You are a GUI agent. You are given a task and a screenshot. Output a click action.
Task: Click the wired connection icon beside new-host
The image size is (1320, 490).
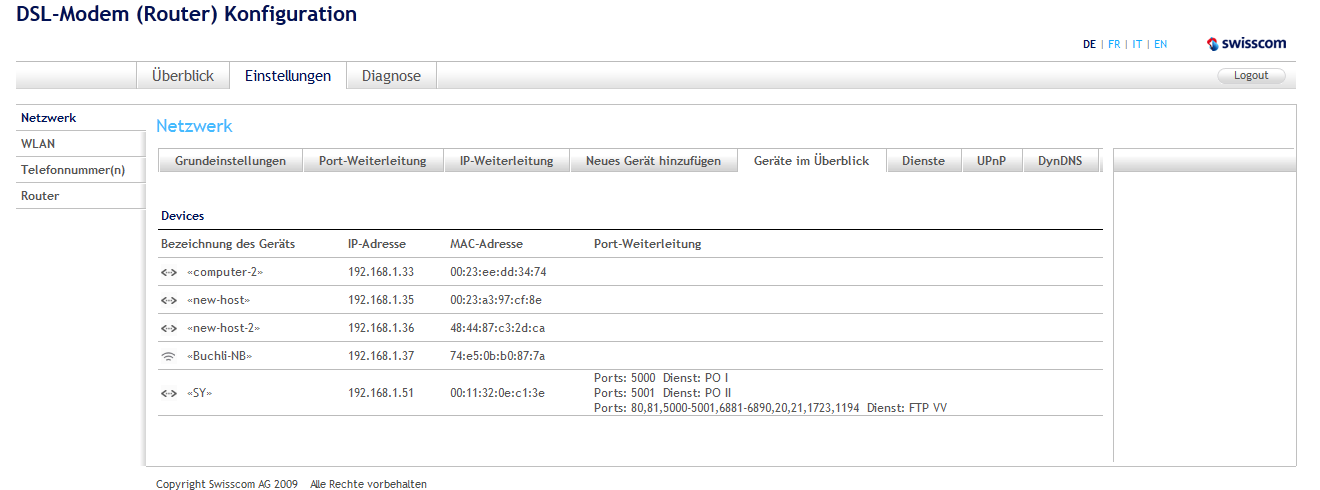tap(168, 300)
